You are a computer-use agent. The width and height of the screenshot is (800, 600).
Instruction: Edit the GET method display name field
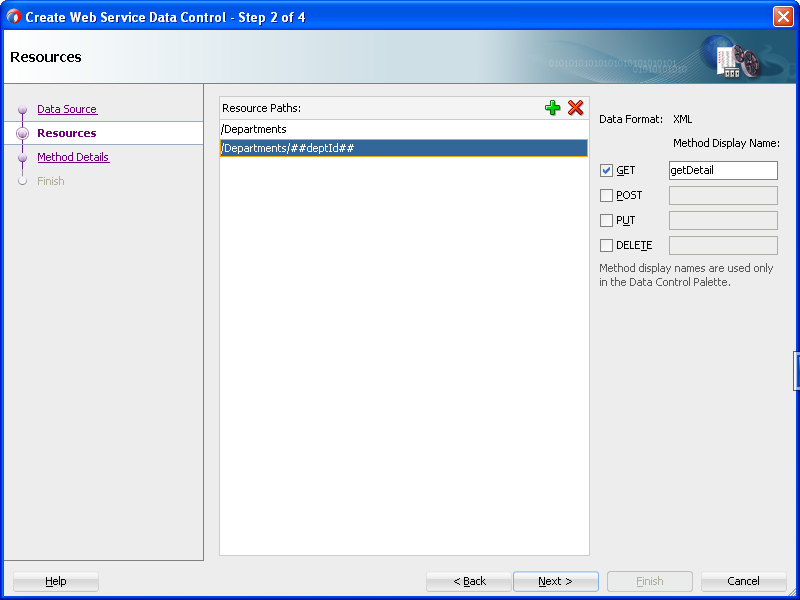pos(723,170)
